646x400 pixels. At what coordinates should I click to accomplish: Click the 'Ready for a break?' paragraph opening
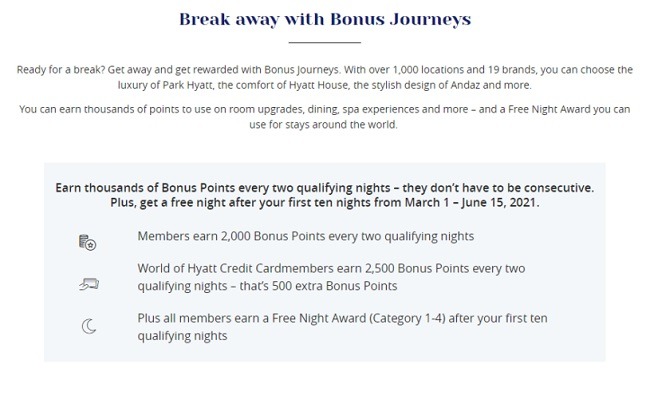(61, 70)
